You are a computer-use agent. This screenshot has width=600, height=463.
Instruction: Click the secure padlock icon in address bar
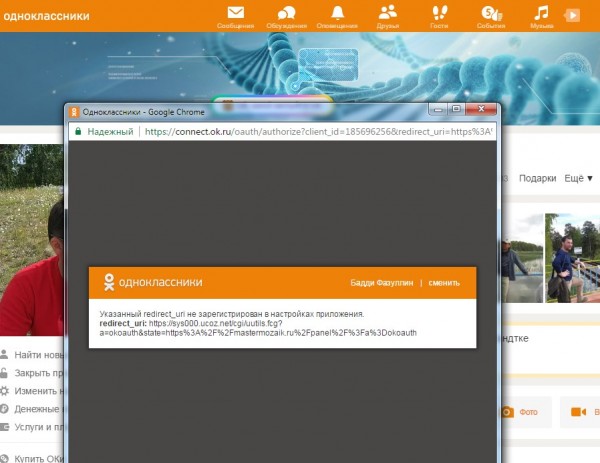78,131
